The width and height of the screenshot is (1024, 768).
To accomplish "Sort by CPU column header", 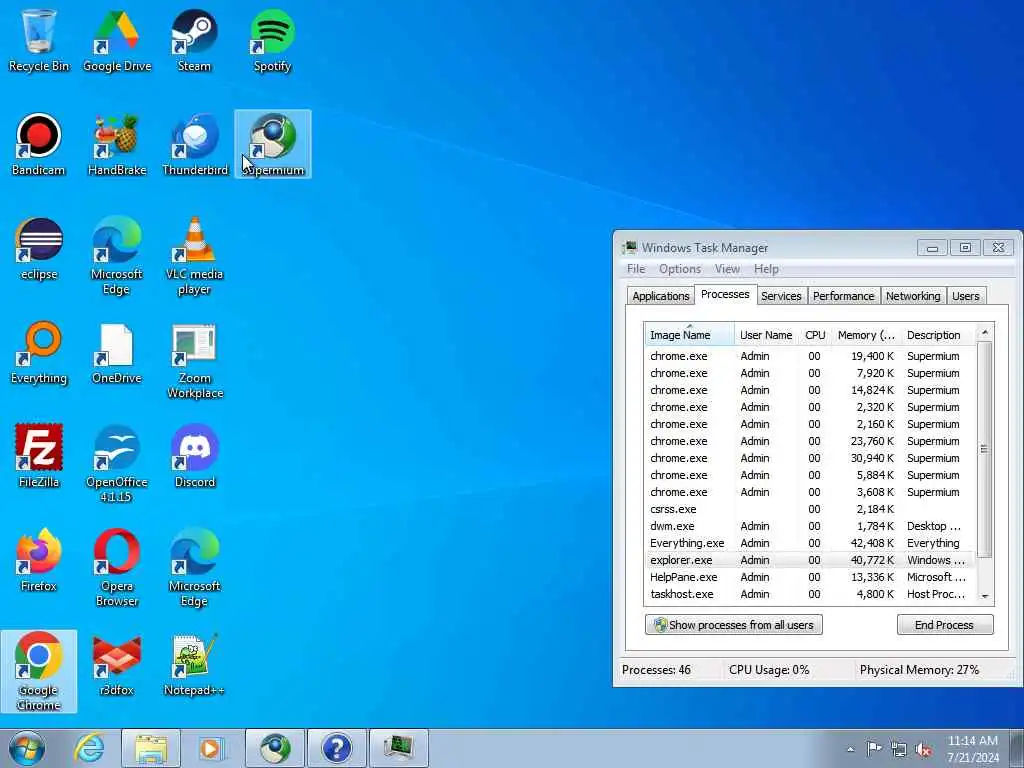I will pyautogui.click(x=815, y=335).
